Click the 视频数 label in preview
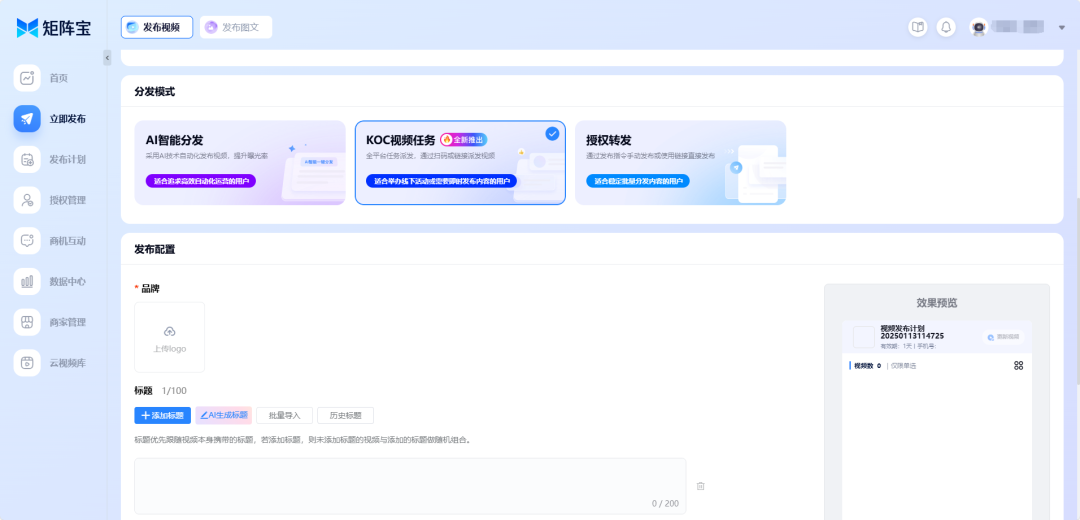Image resolution: width=1080 pixels, height=520 pixels. (x=863, y=366)
